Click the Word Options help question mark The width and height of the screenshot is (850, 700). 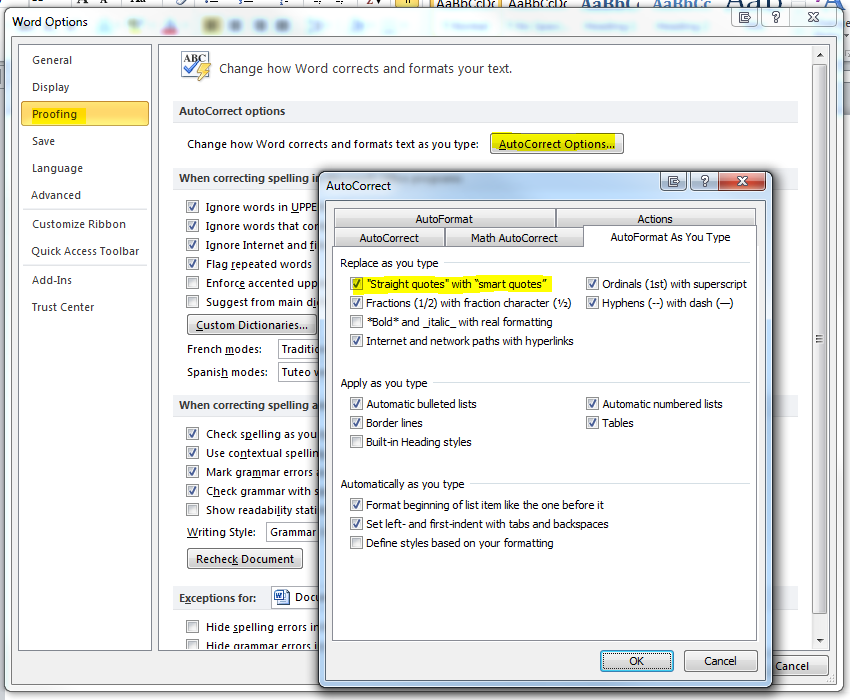776,17
